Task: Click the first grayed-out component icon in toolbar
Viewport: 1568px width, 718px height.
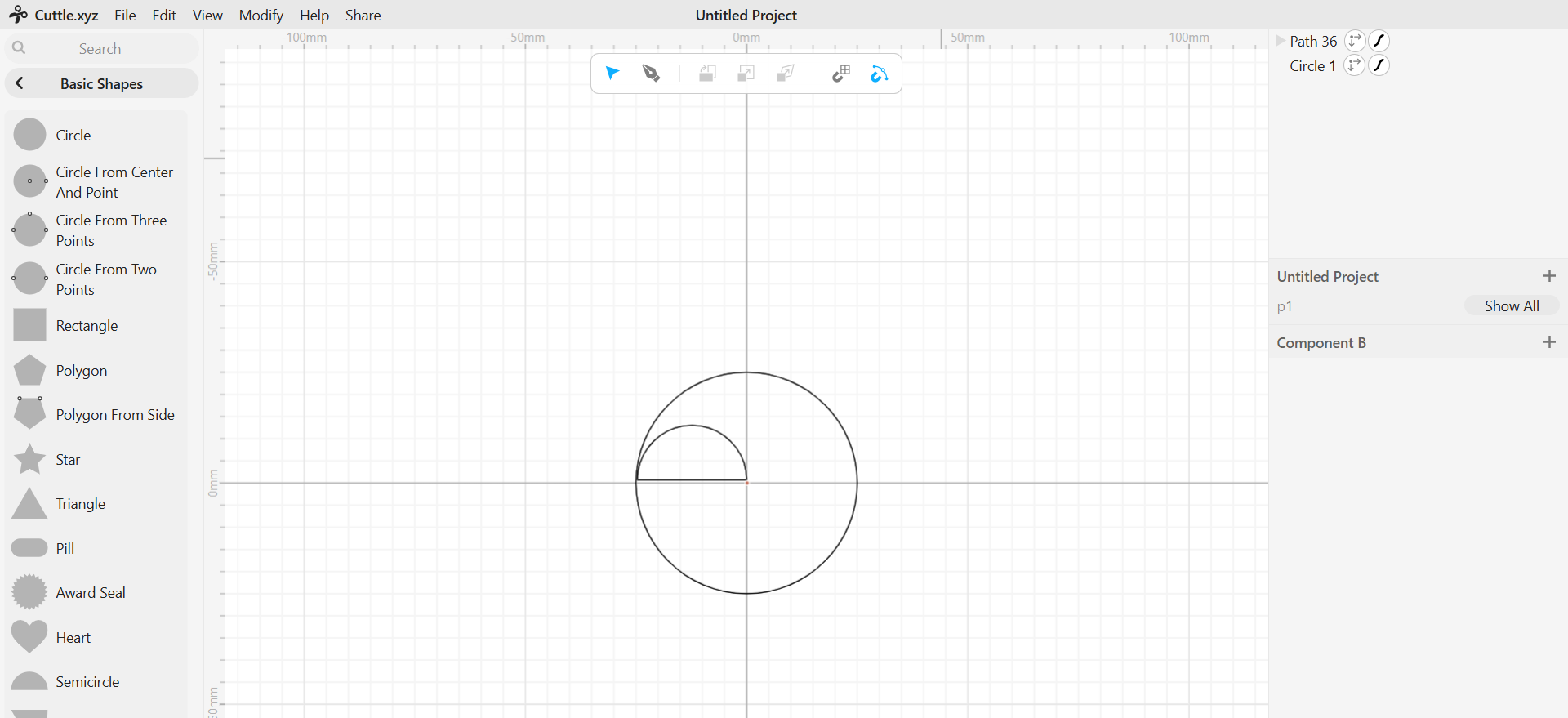Action: (707, 74)
